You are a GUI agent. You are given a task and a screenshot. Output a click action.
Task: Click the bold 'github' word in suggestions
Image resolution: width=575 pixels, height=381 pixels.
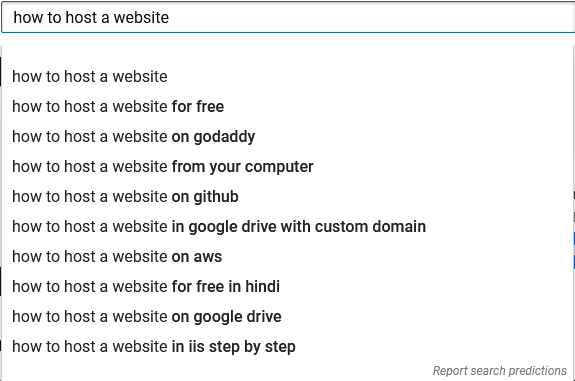pos(216,197)
